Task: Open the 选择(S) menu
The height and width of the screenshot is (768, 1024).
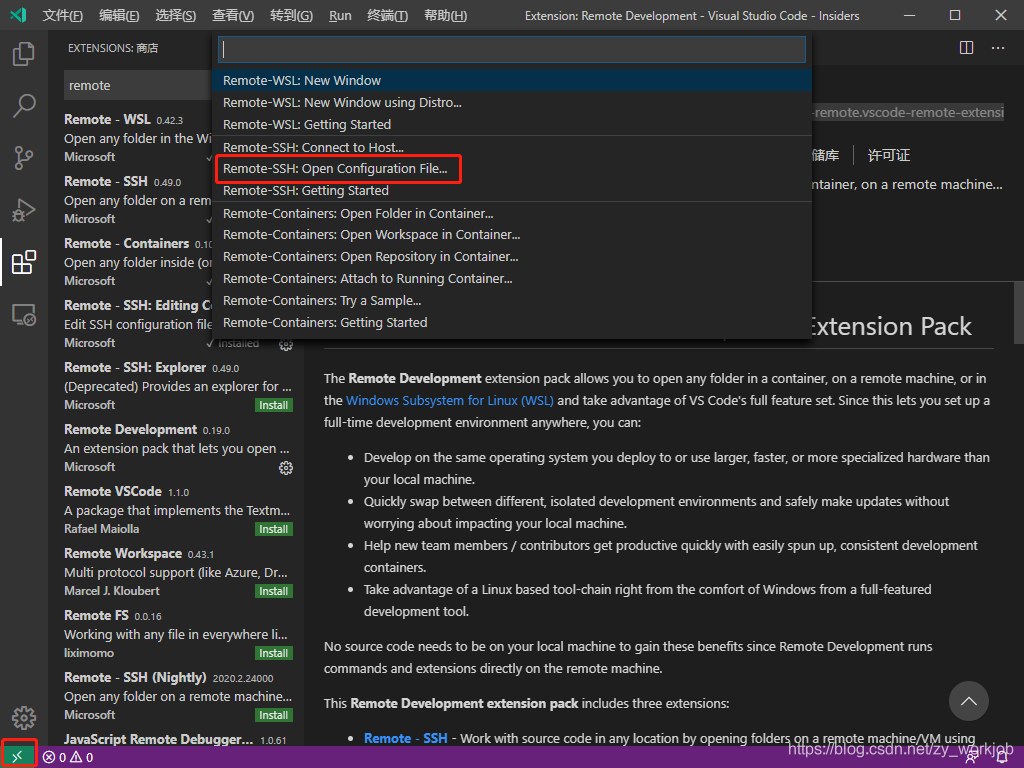Action: pos(176,15)
